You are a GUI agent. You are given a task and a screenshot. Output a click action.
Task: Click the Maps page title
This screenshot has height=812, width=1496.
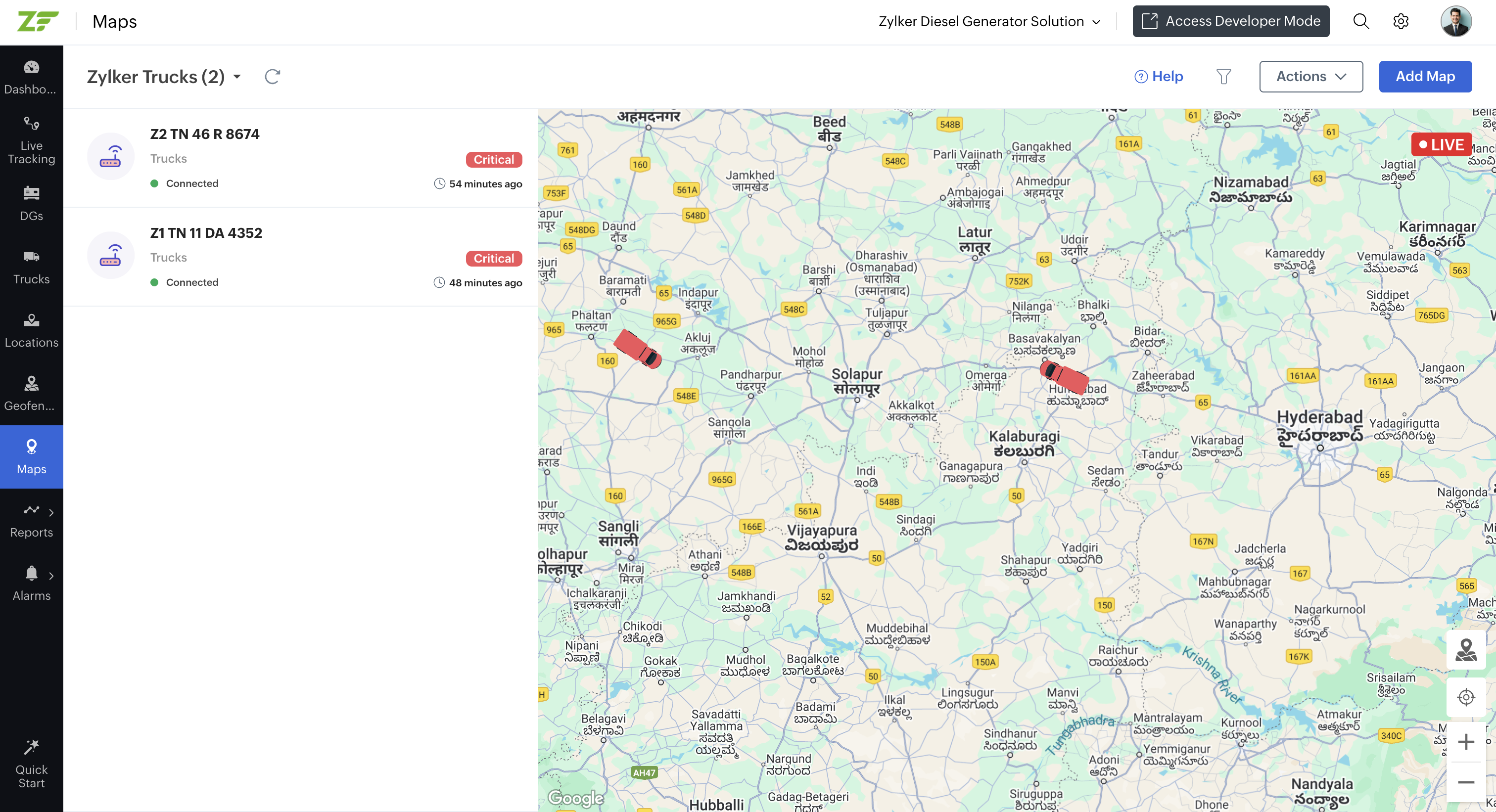tap(114, 21)
